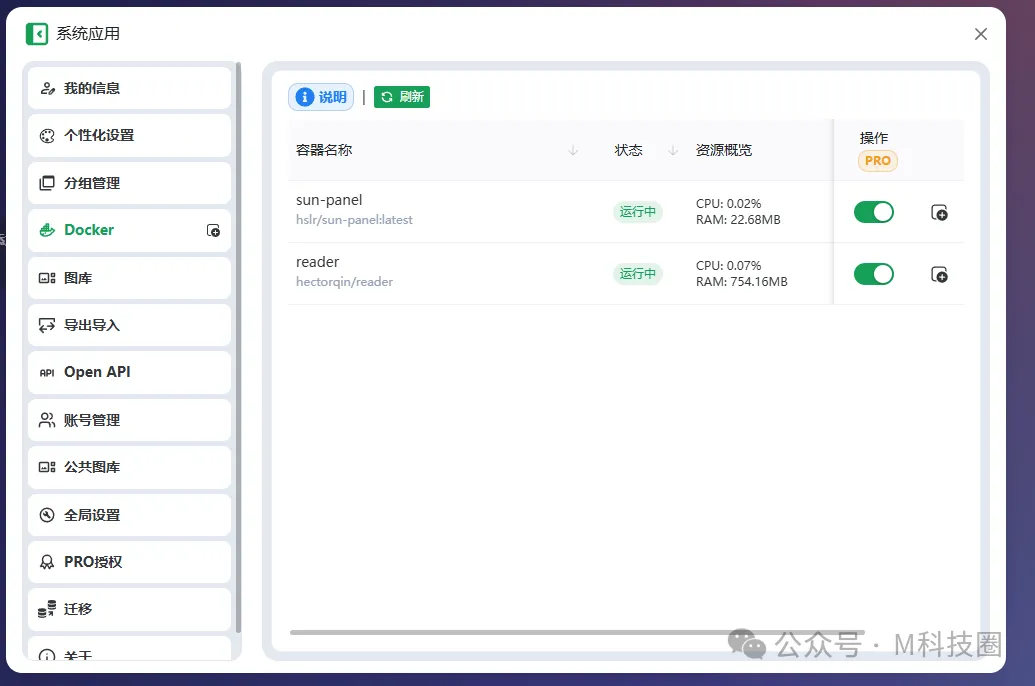Click the PRO badge under 操作

click(877, 160)
